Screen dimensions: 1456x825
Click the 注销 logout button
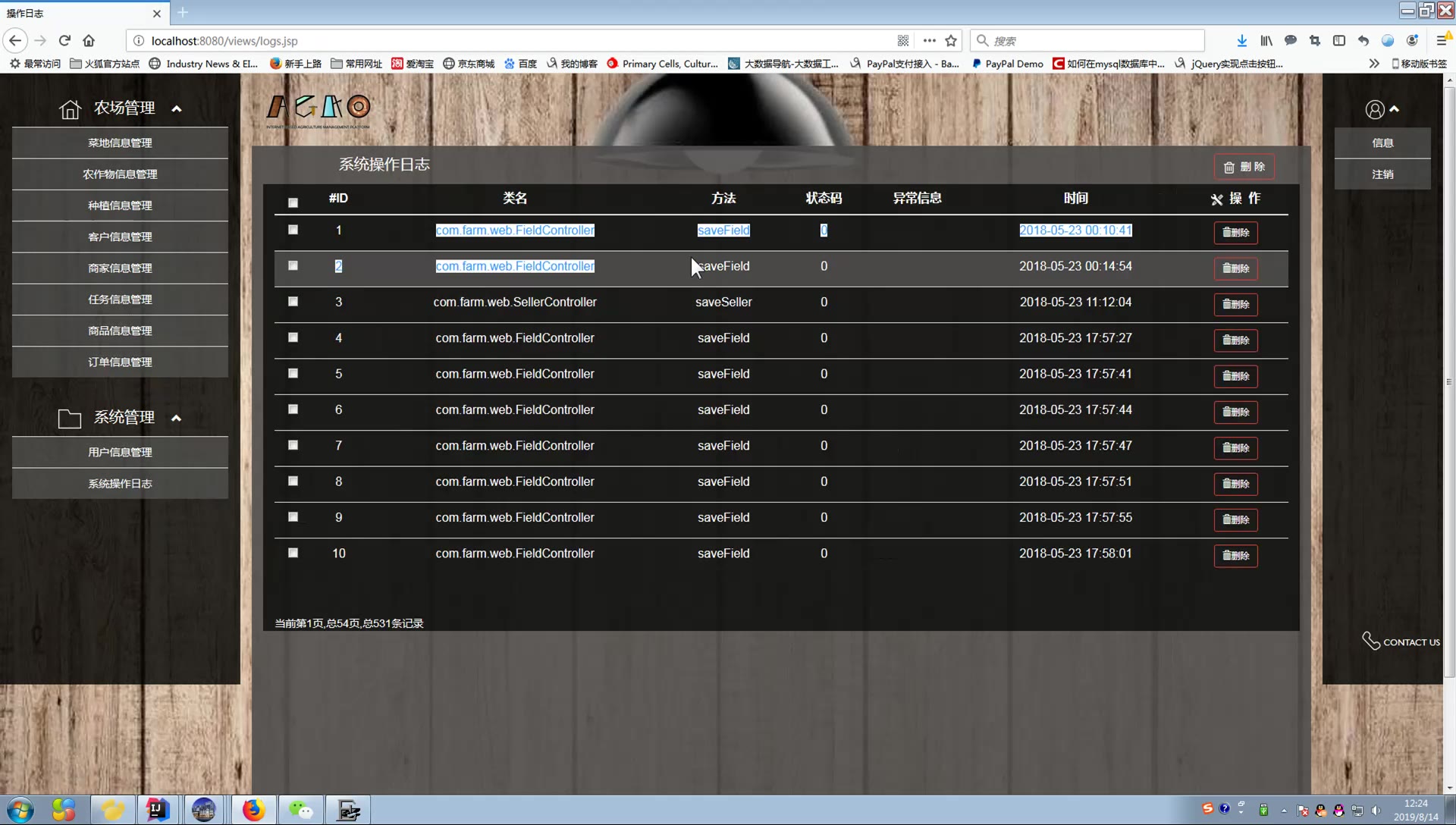(x=1382, y=174)
